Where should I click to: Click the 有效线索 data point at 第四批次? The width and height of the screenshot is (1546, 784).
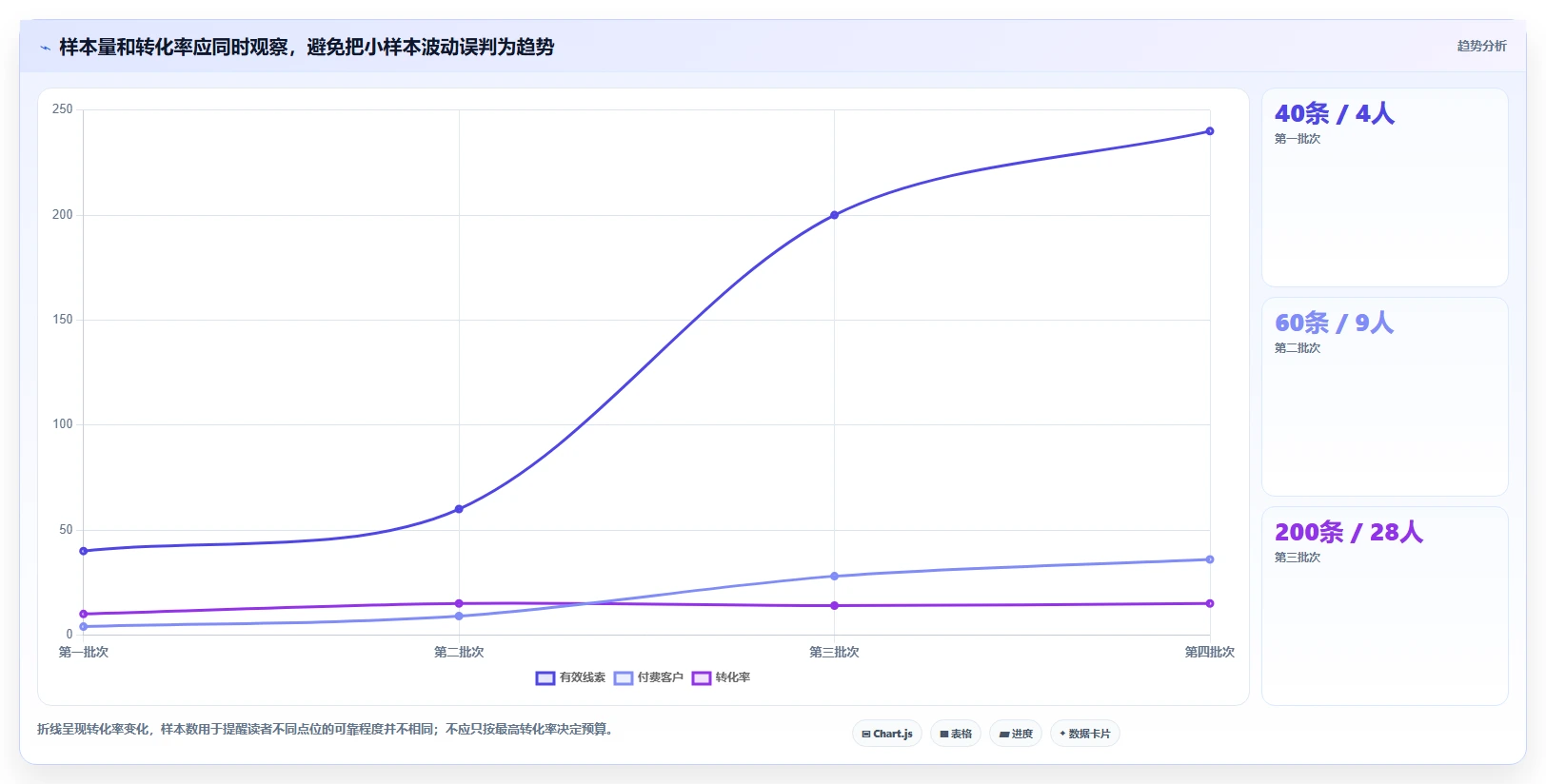[x=1210, y=131]
